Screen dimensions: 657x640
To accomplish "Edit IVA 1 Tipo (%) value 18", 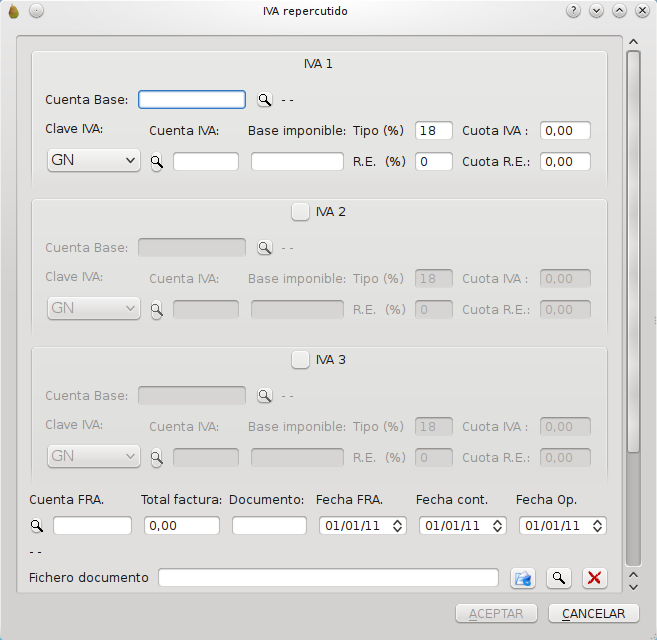I will click(x=434, y=131).
